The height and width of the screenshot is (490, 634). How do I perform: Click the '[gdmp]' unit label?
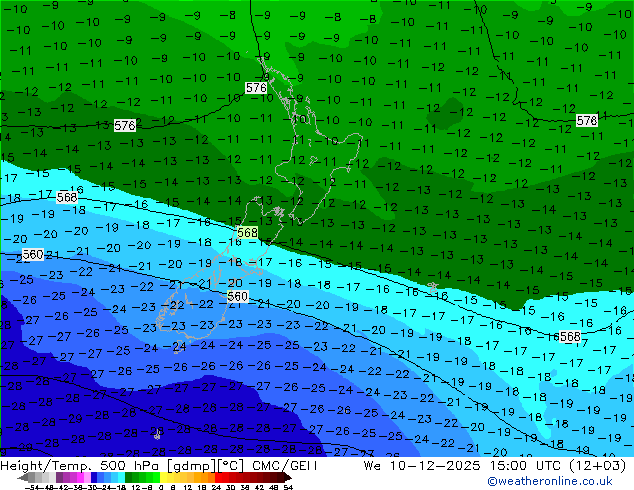point(192,466)
